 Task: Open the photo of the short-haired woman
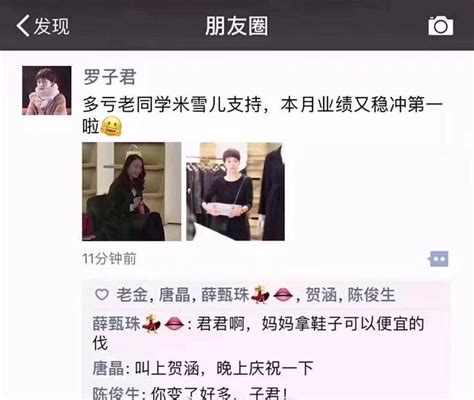[235, 191]
